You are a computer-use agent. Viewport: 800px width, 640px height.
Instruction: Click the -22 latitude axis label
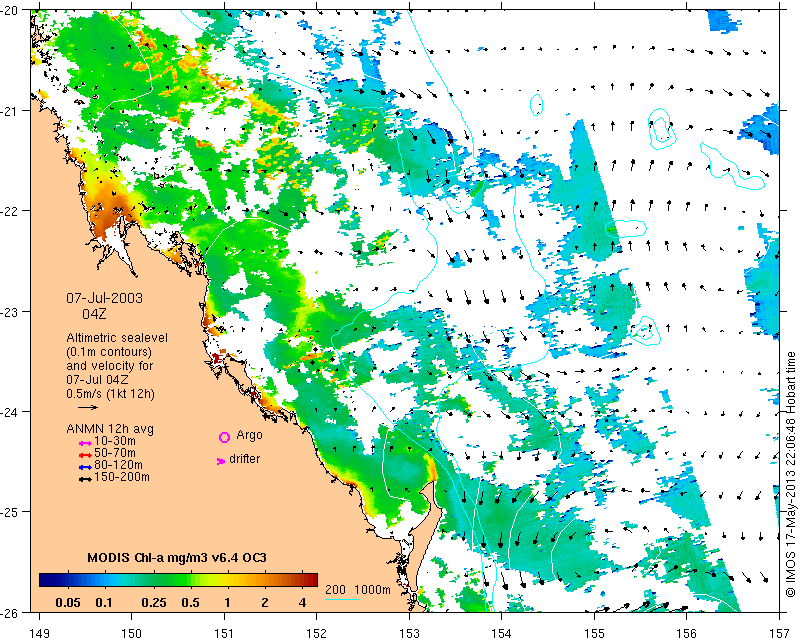[10, 211]
